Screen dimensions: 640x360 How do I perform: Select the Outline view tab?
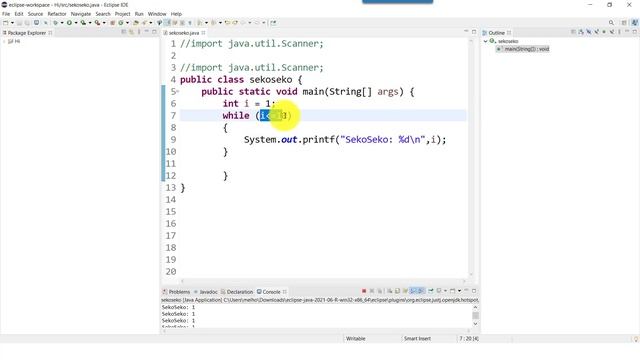click(497, 33)
